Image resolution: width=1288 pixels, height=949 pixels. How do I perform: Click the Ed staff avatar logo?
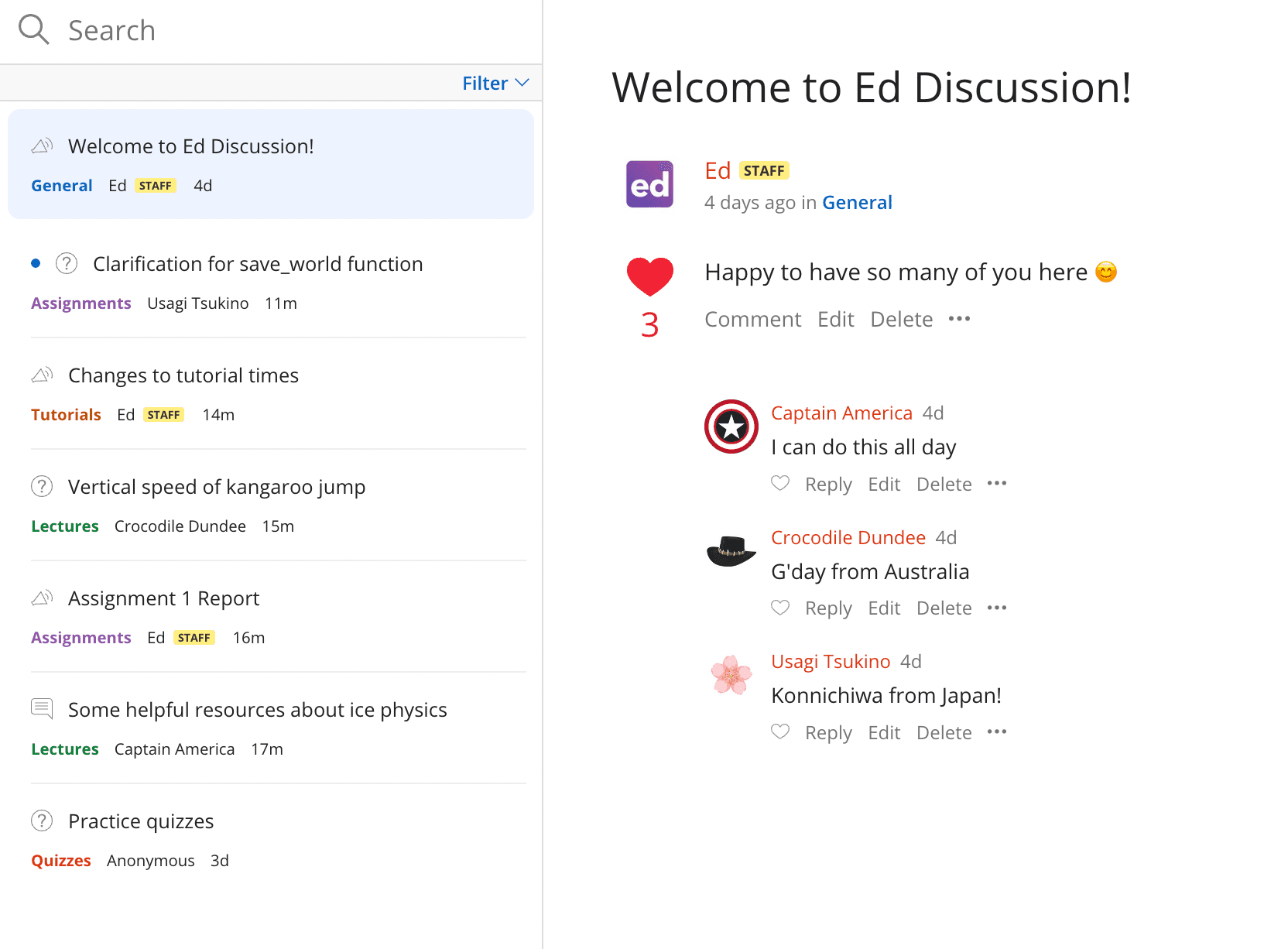[x=649, y=184]
